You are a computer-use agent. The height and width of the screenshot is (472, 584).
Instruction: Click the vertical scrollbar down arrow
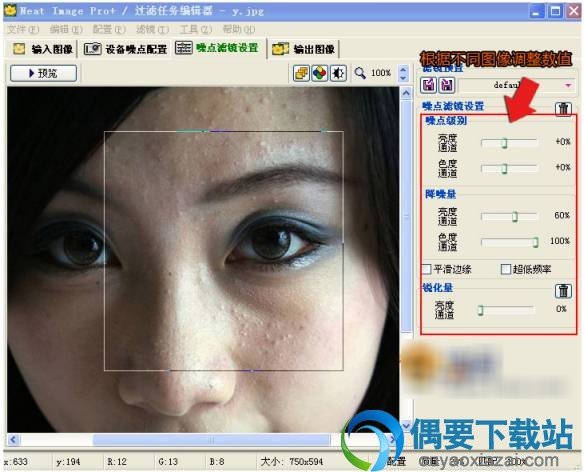pyautogui.click(x=406, y=425)
